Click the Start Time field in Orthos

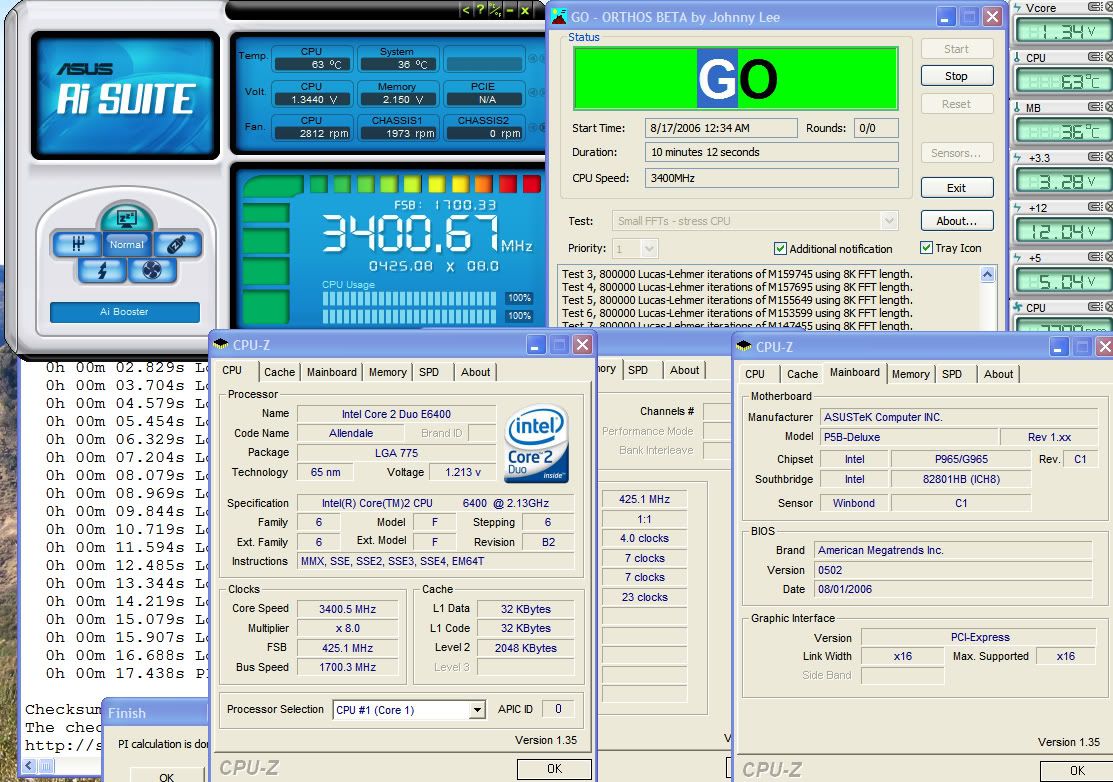coord(721,128)
